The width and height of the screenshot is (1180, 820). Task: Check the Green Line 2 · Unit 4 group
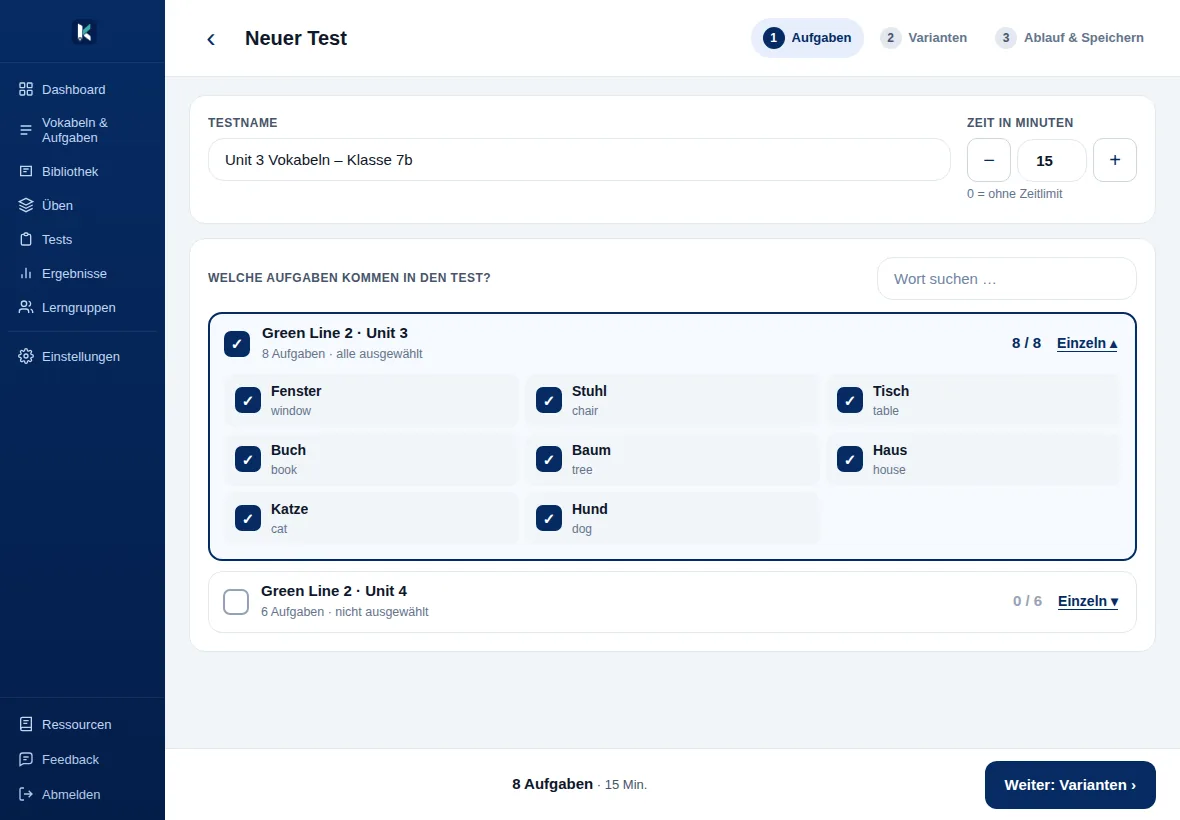[x=236, y=602]
